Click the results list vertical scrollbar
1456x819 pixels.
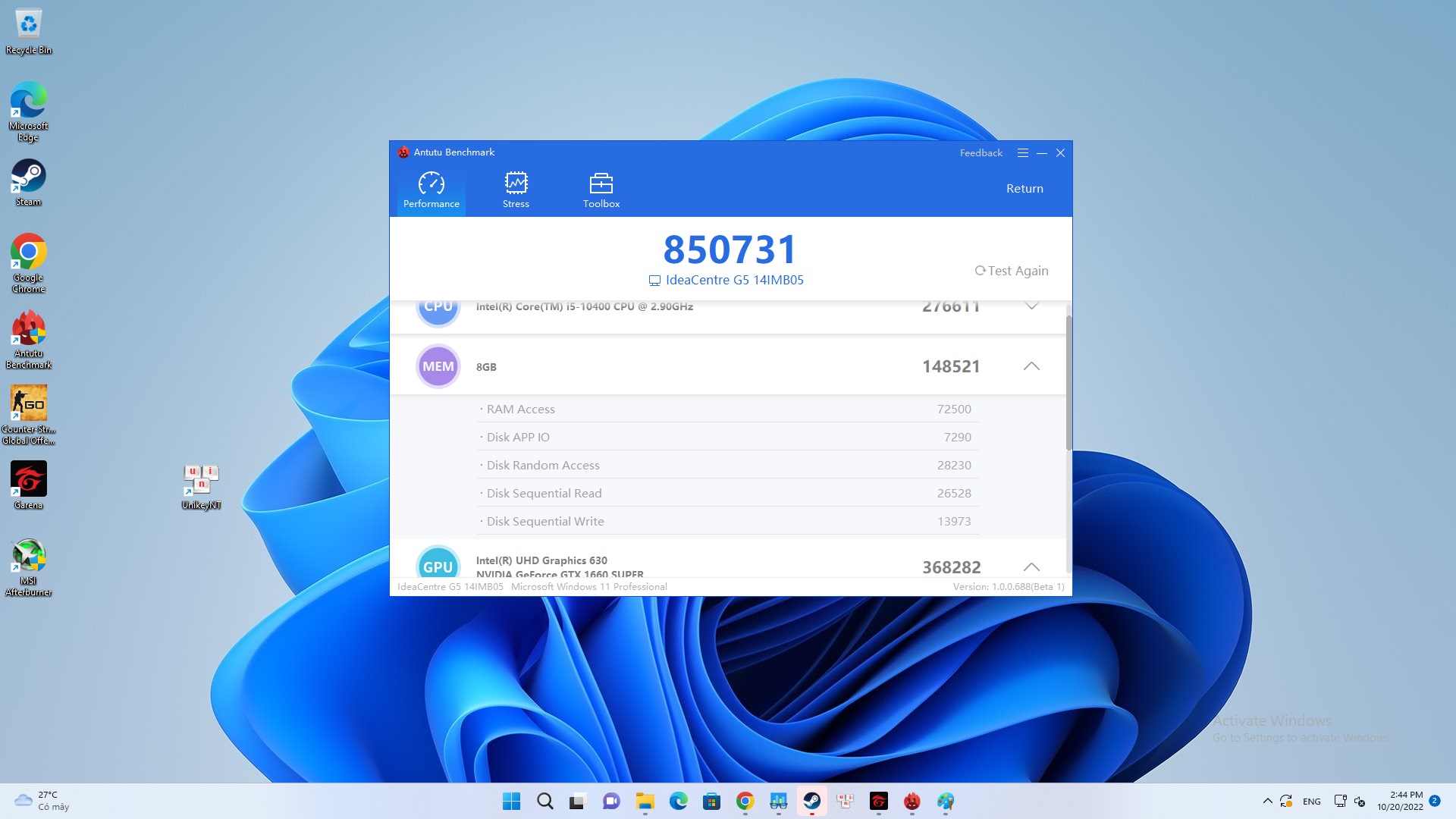pos(1068,383)
